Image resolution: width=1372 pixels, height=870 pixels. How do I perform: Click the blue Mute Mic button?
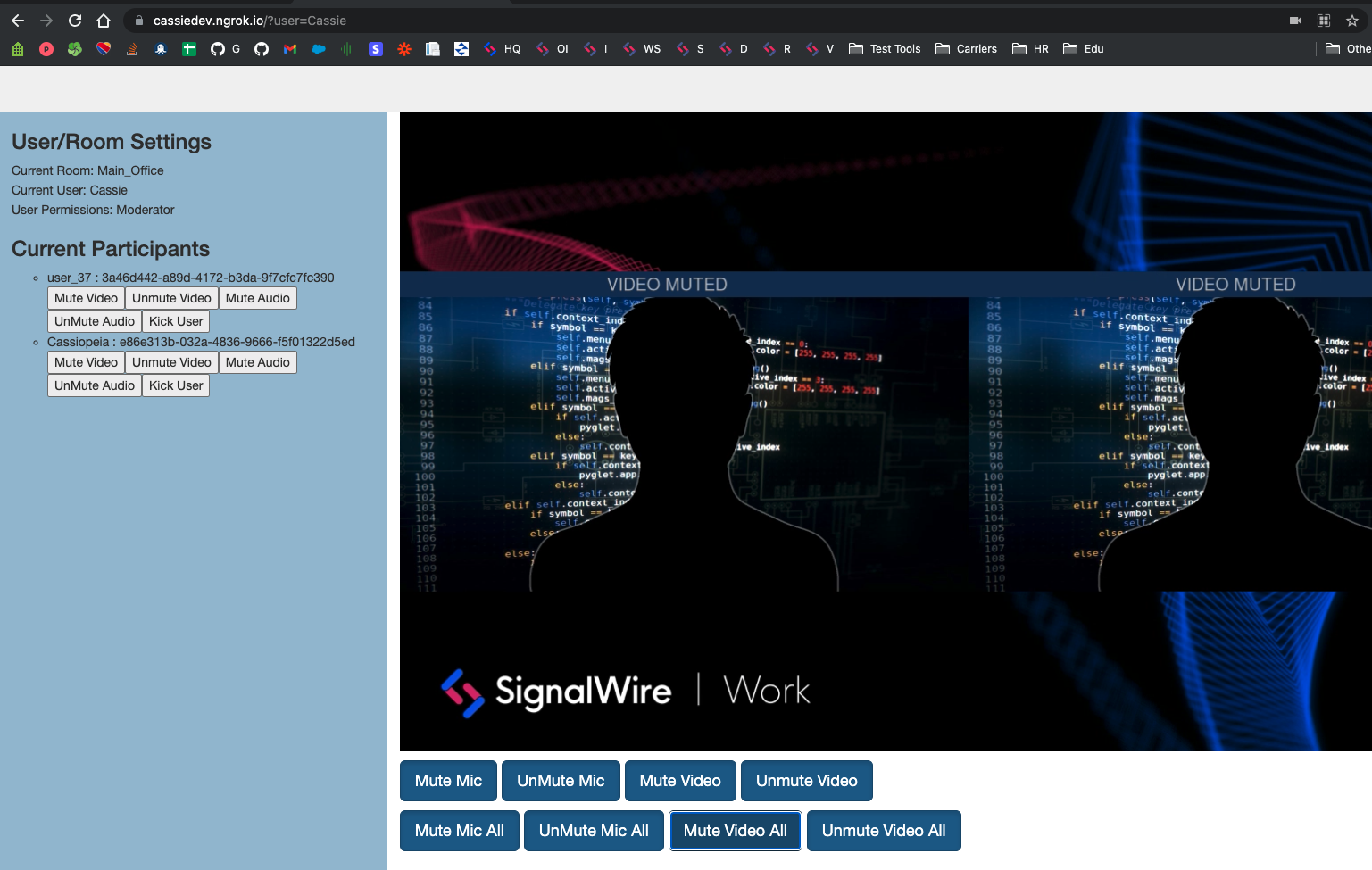click(x=448, y=781)
